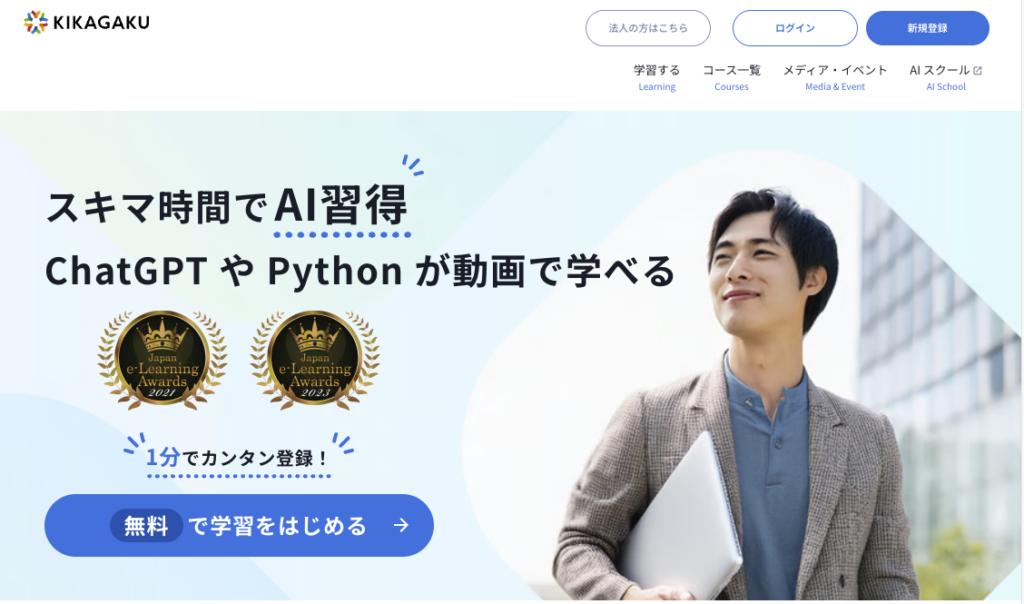Click the スキマ時間でAI習得 headline
Image resolution: width=1024 pixels, height=604 pixels.
click(227, 206)
